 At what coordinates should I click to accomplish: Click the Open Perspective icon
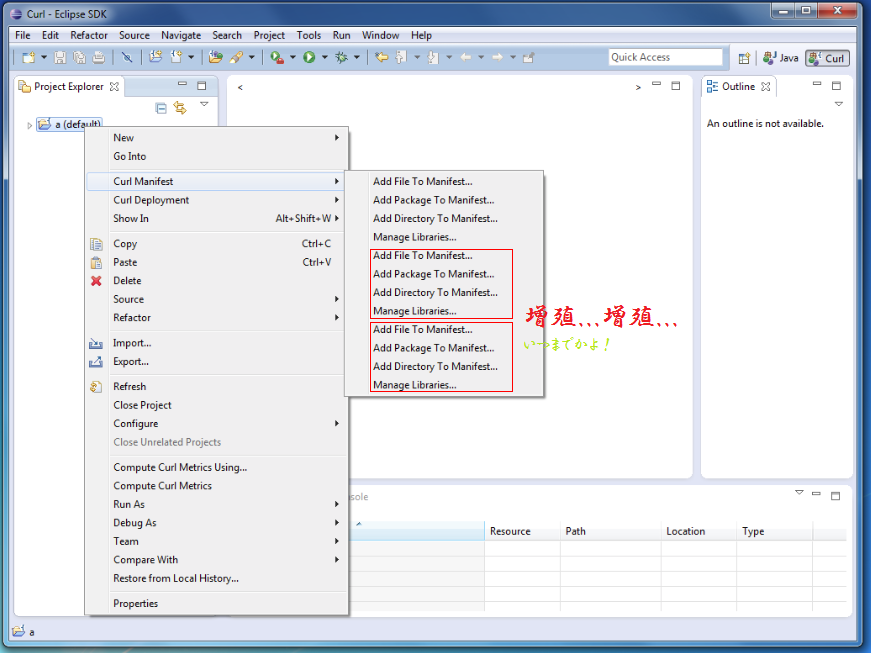point(744,58)
